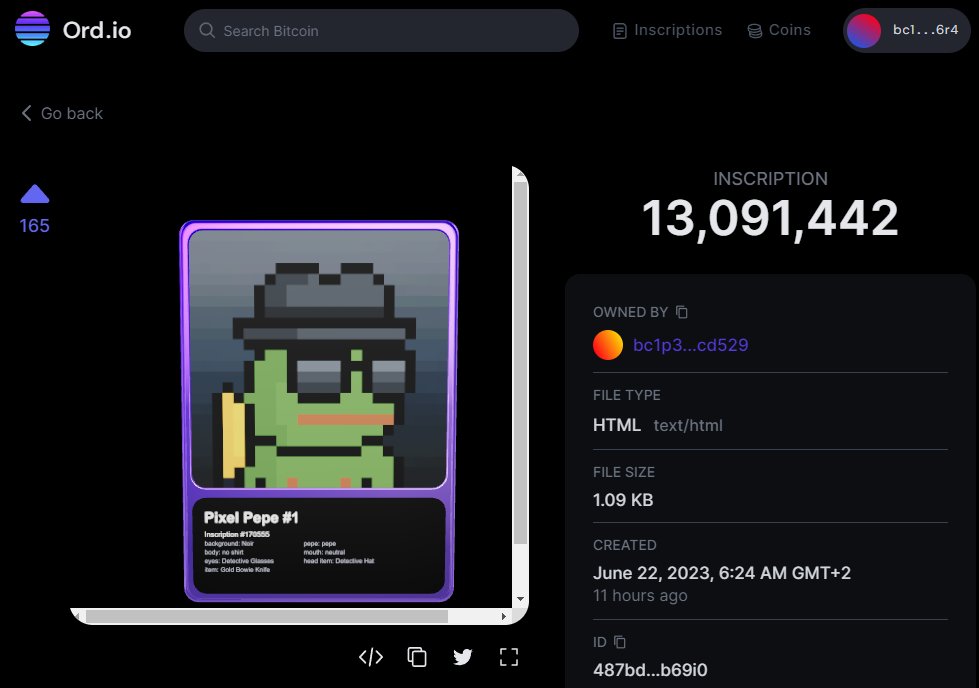Copy inscription ID with ID copy icon
The image size is (979, 688).
click(x=619, y=642)
